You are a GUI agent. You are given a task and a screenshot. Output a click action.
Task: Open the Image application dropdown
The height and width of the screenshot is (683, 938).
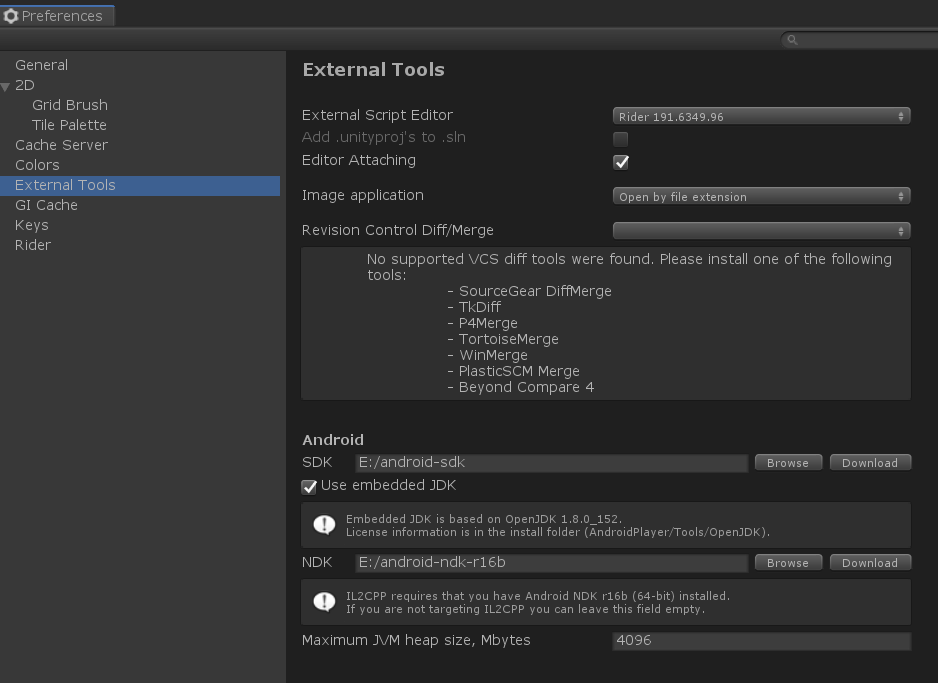761,196
